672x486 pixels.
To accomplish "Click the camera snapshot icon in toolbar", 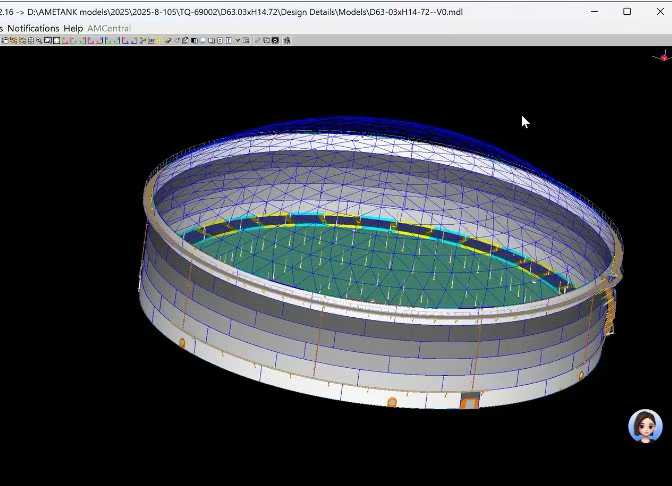I will click(277, 41).
